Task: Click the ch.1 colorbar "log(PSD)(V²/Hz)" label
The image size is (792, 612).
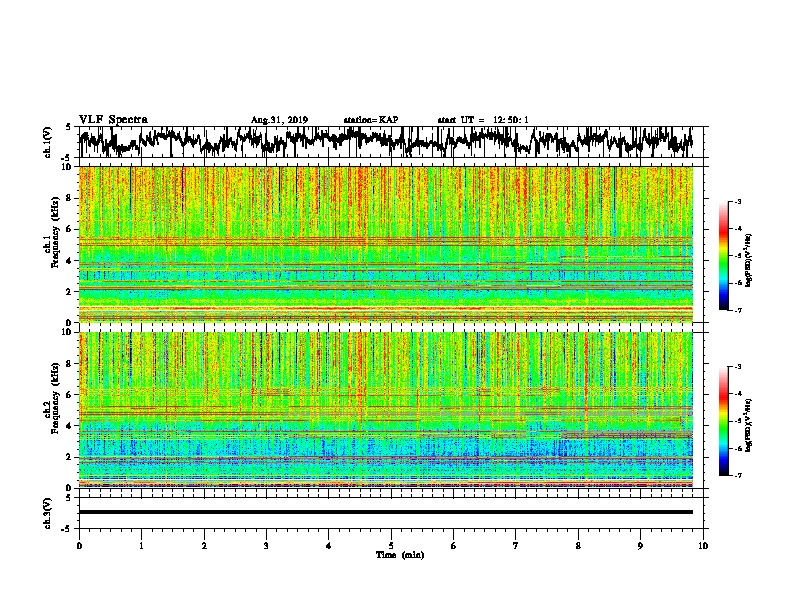Action: click(749, 260)
